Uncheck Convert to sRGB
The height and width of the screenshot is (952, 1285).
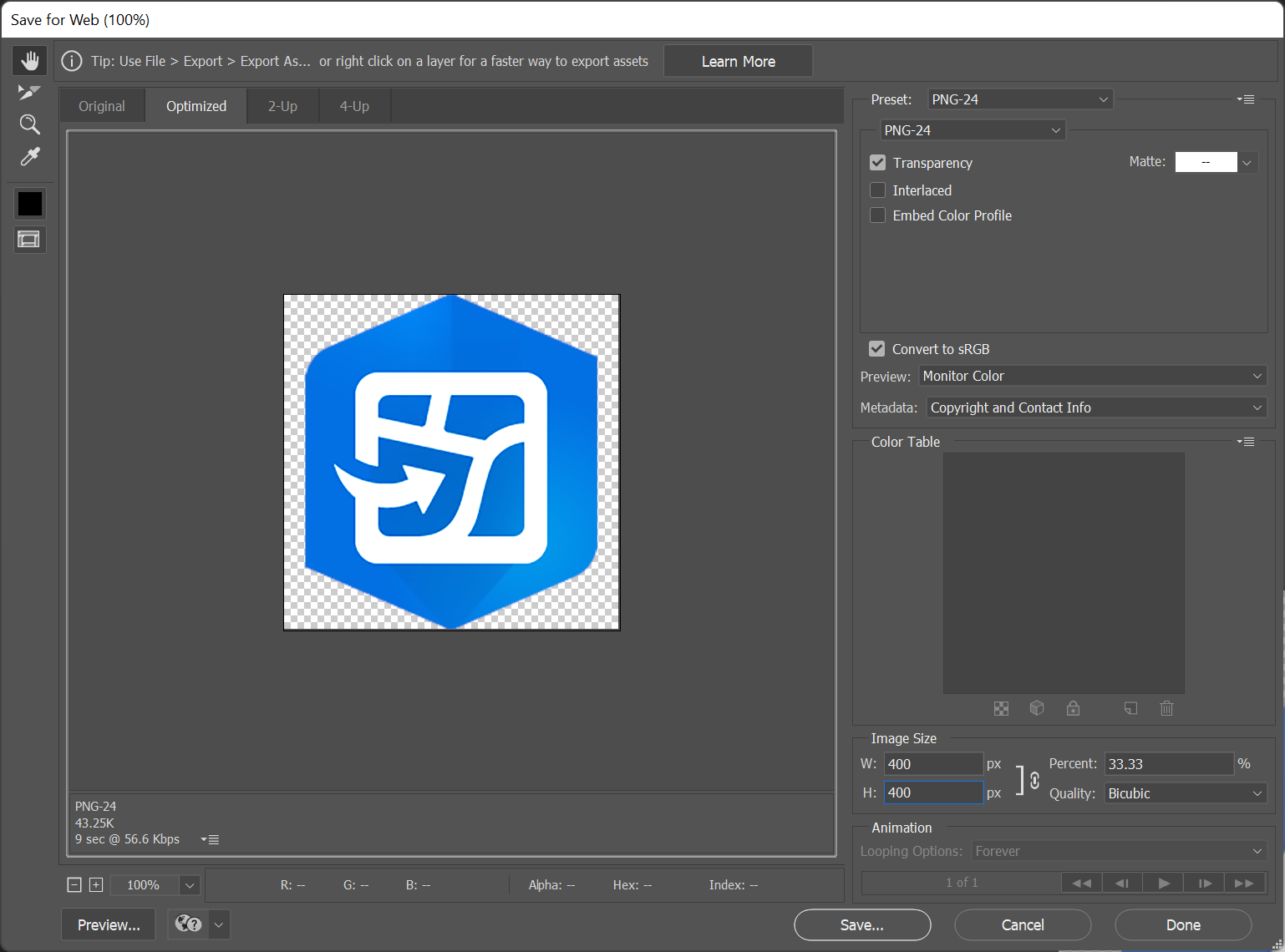coord(876,348)
